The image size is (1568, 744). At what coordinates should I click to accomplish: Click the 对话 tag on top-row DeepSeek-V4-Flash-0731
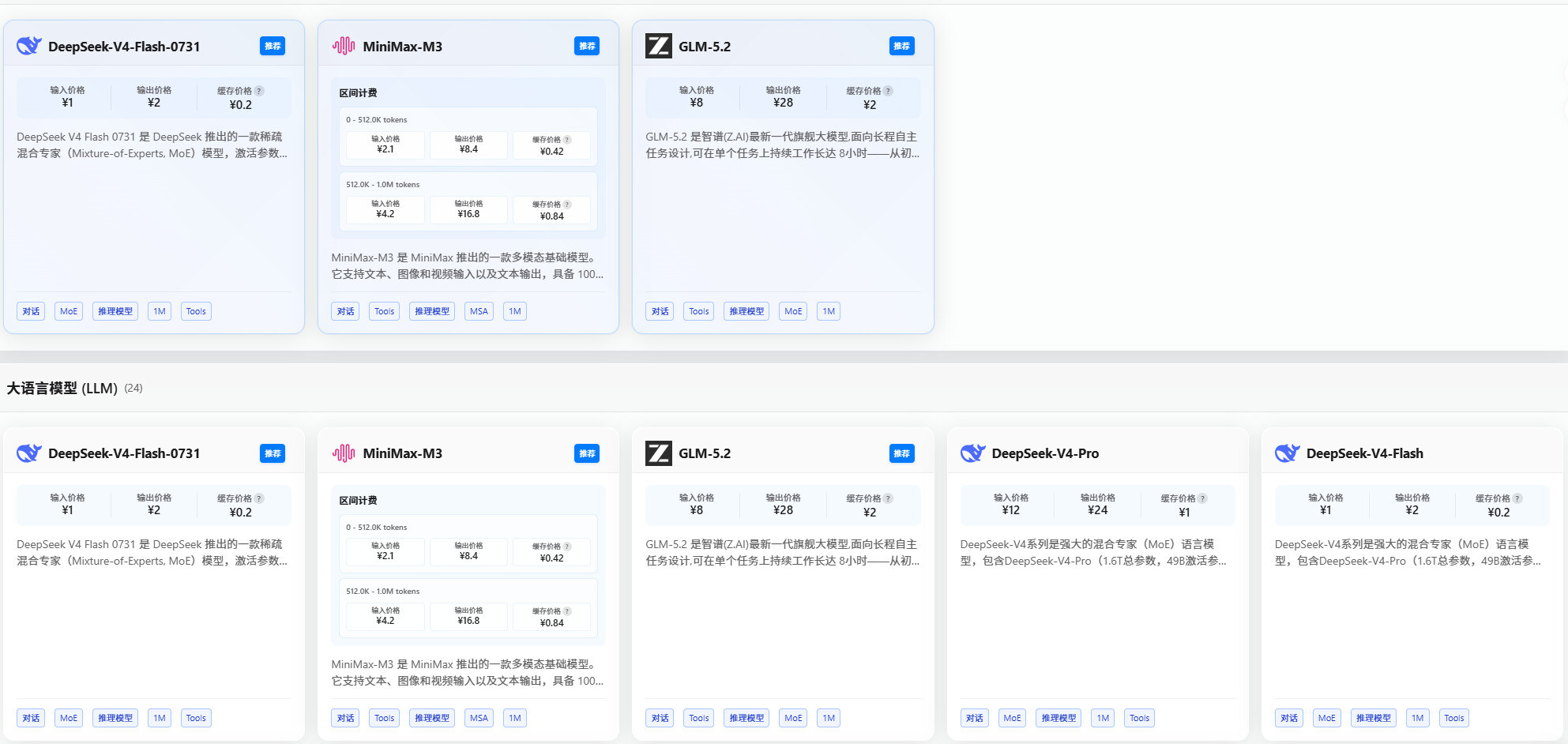pyautogui.click(x=31, y=311)
